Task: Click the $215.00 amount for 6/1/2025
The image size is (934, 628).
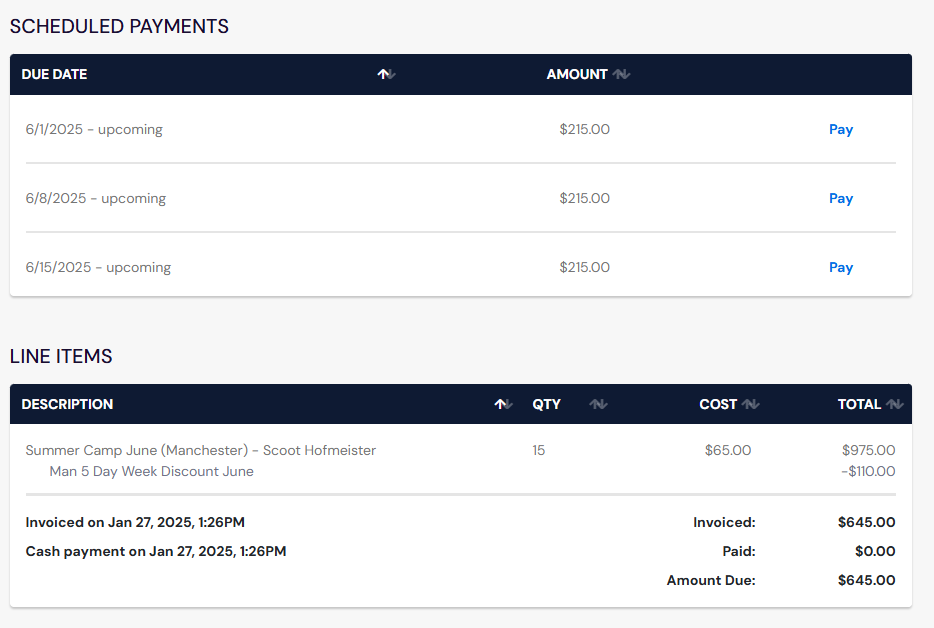Action: tap(584, 129)
